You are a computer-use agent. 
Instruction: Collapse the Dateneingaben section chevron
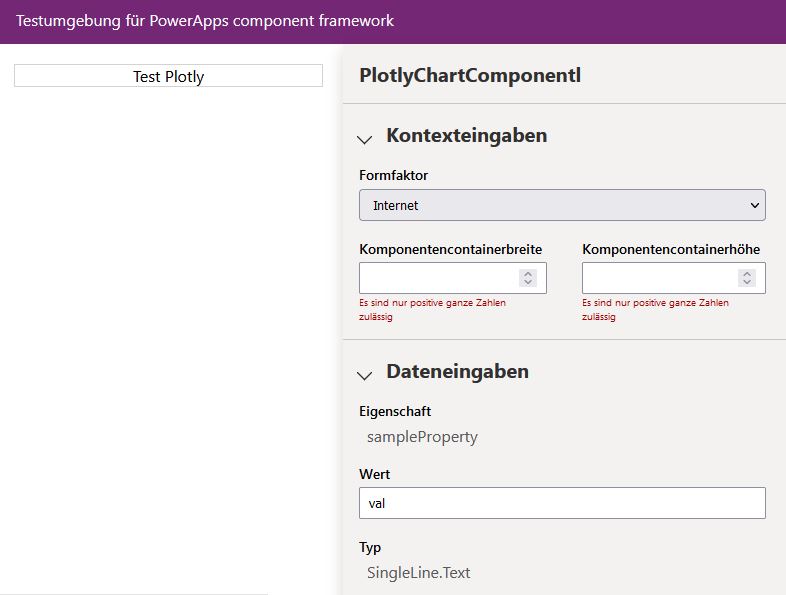click(365, 375)
